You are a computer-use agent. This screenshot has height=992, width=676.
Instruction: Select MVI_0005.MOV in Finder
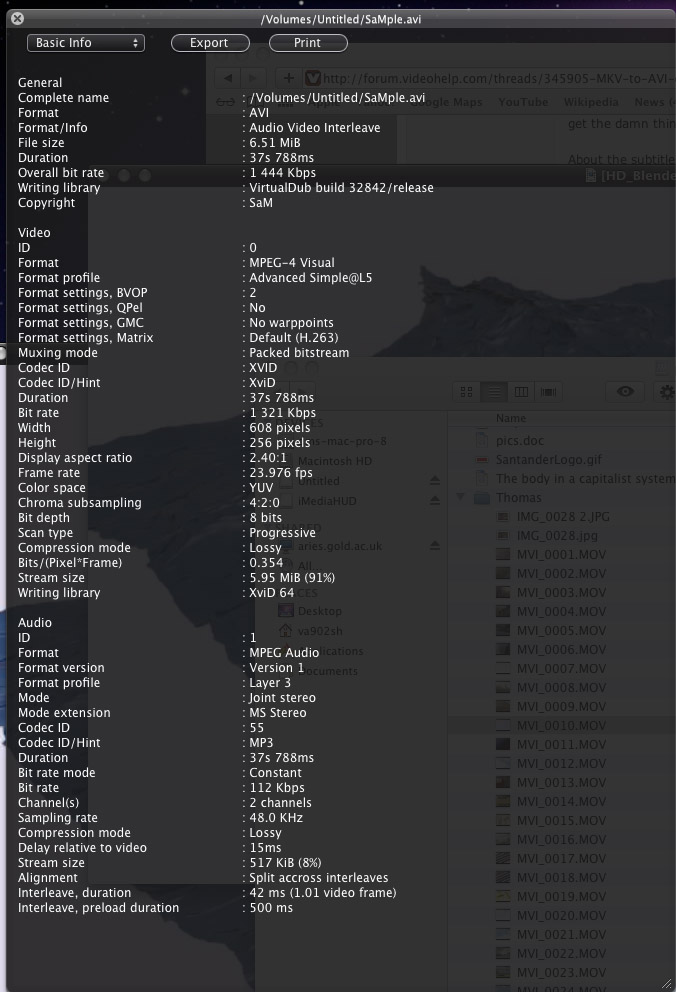point(561,630)
